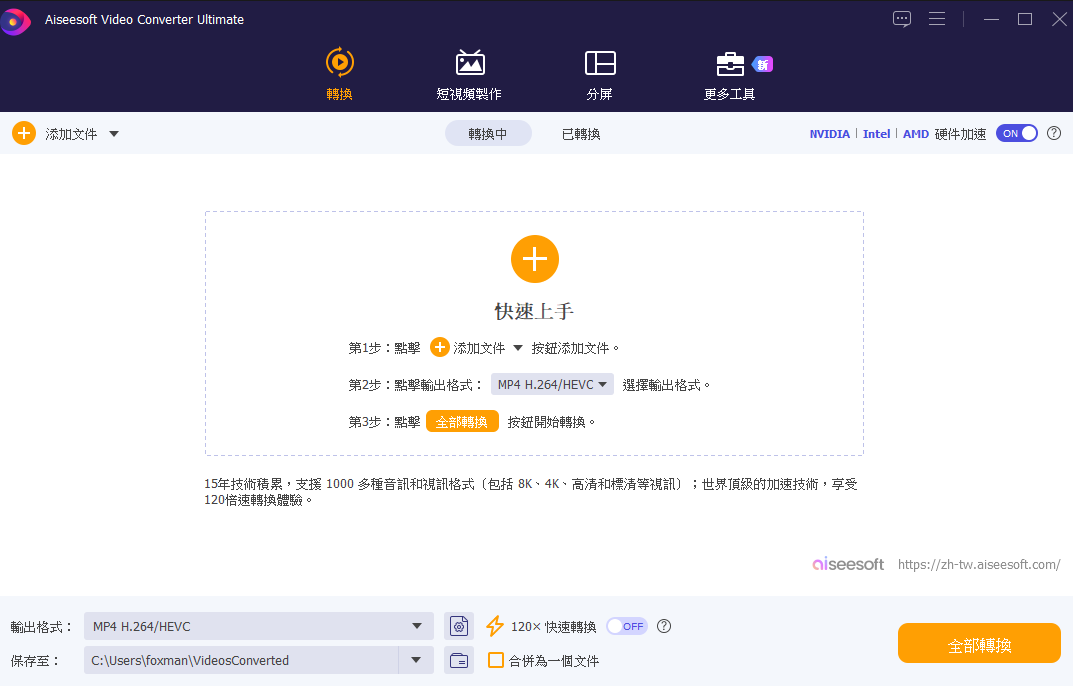Enable 合併為一個文件 checkbox

click(495, 660)
